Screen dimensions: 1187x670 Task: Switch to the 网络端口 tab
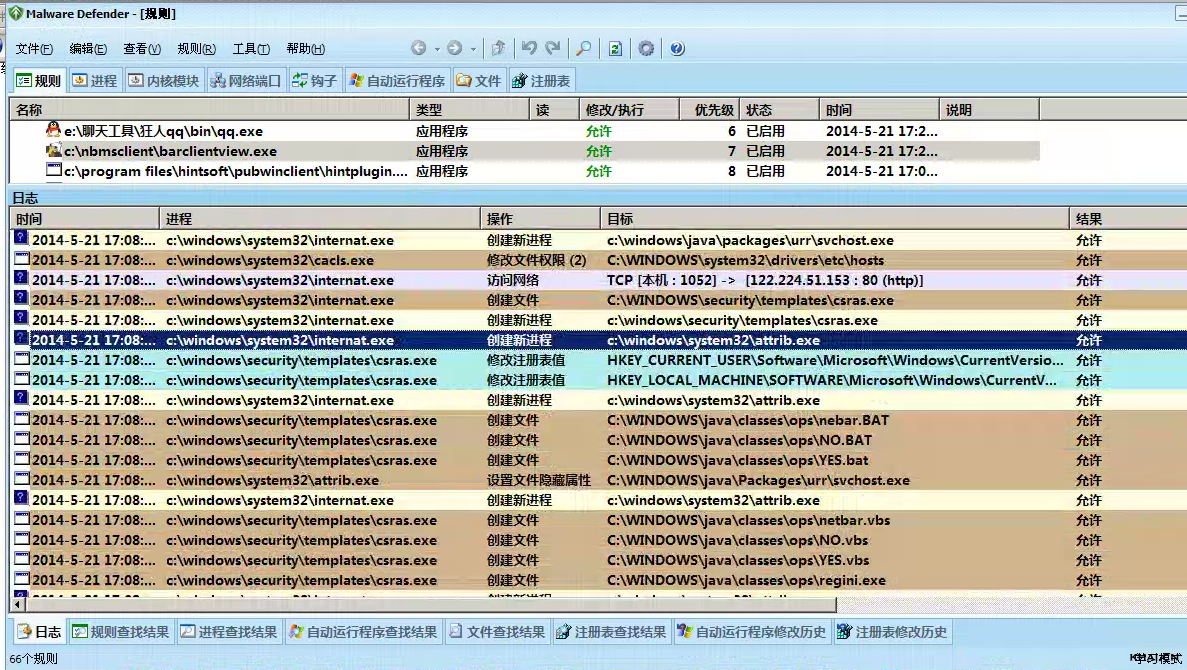(245, 81)
